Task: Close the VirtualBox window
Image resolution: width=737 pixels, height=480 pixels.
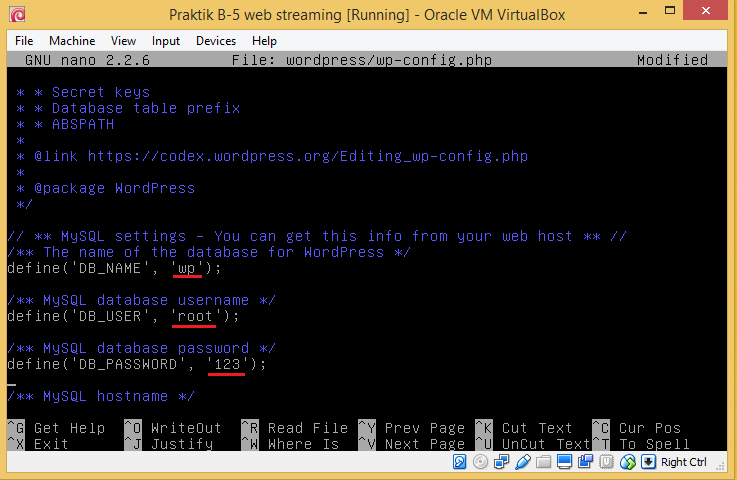Action: pos(706,10)
